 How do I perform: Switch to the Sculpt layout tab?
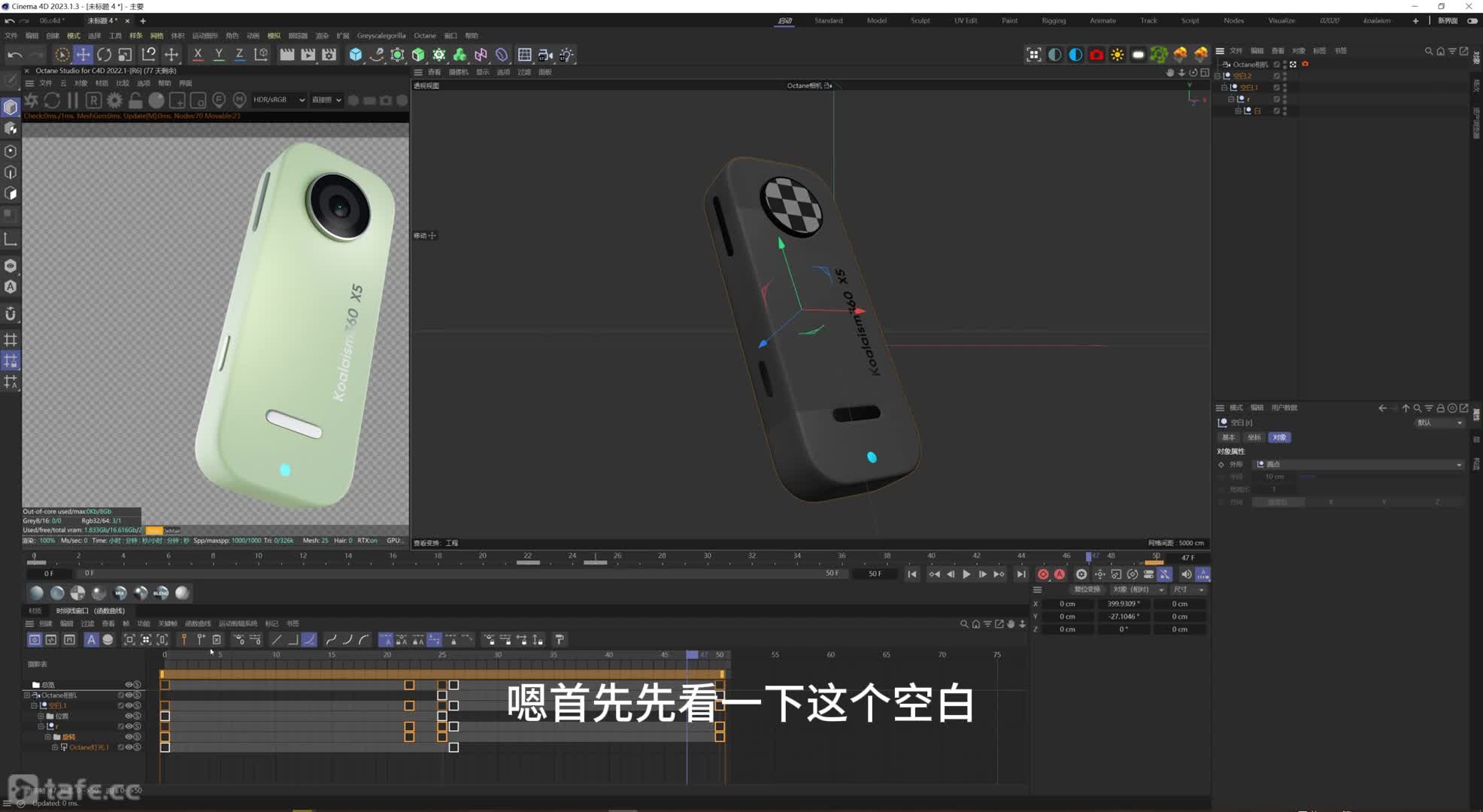(920, 20)
